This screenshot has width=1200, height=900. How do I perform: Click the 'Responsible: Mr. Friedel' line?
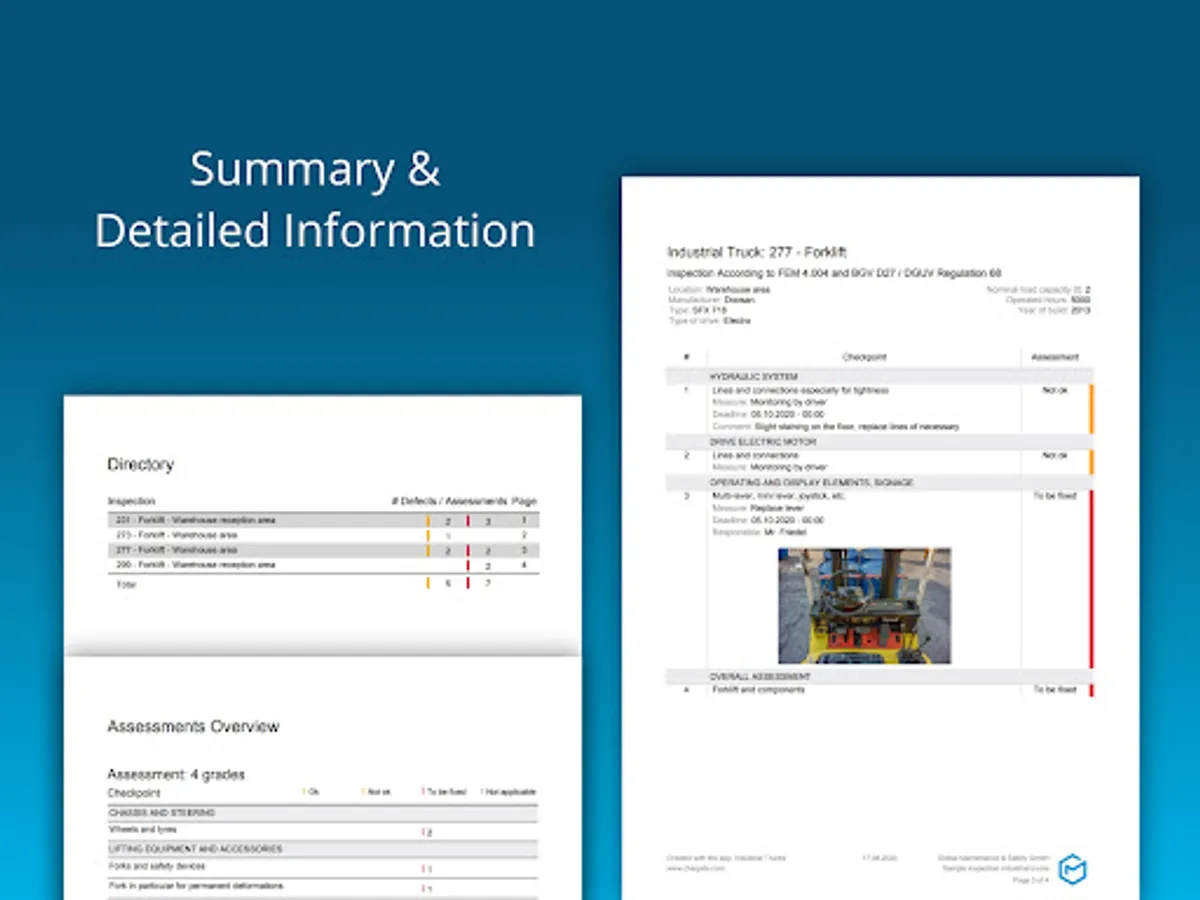[759, 532]
